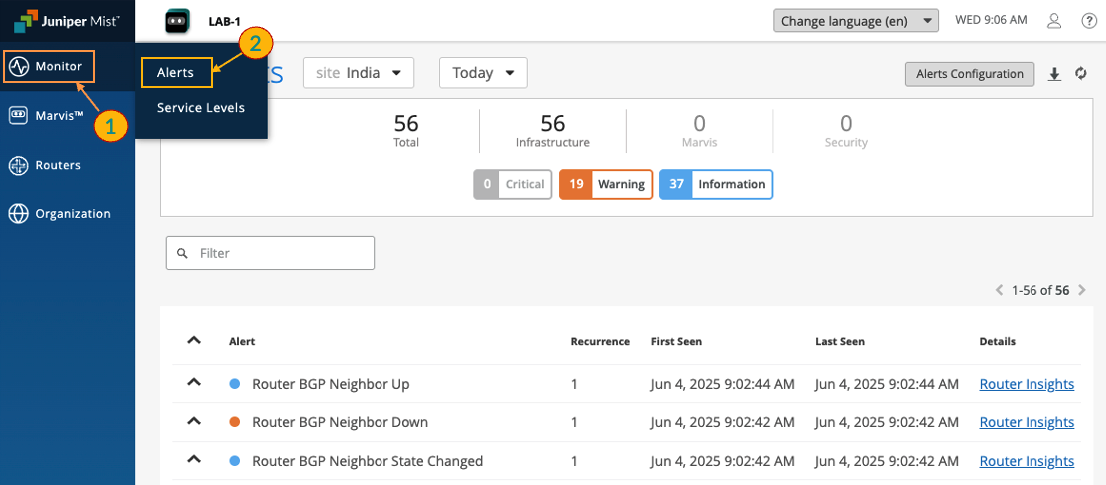Click the Filter search field

(x=270, y=253)
